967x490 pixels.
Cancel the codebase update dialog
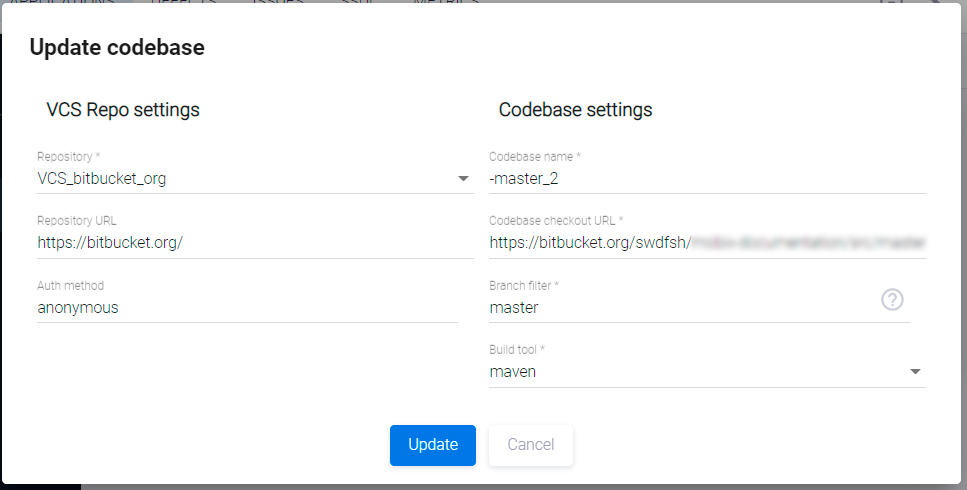(531, 445)
